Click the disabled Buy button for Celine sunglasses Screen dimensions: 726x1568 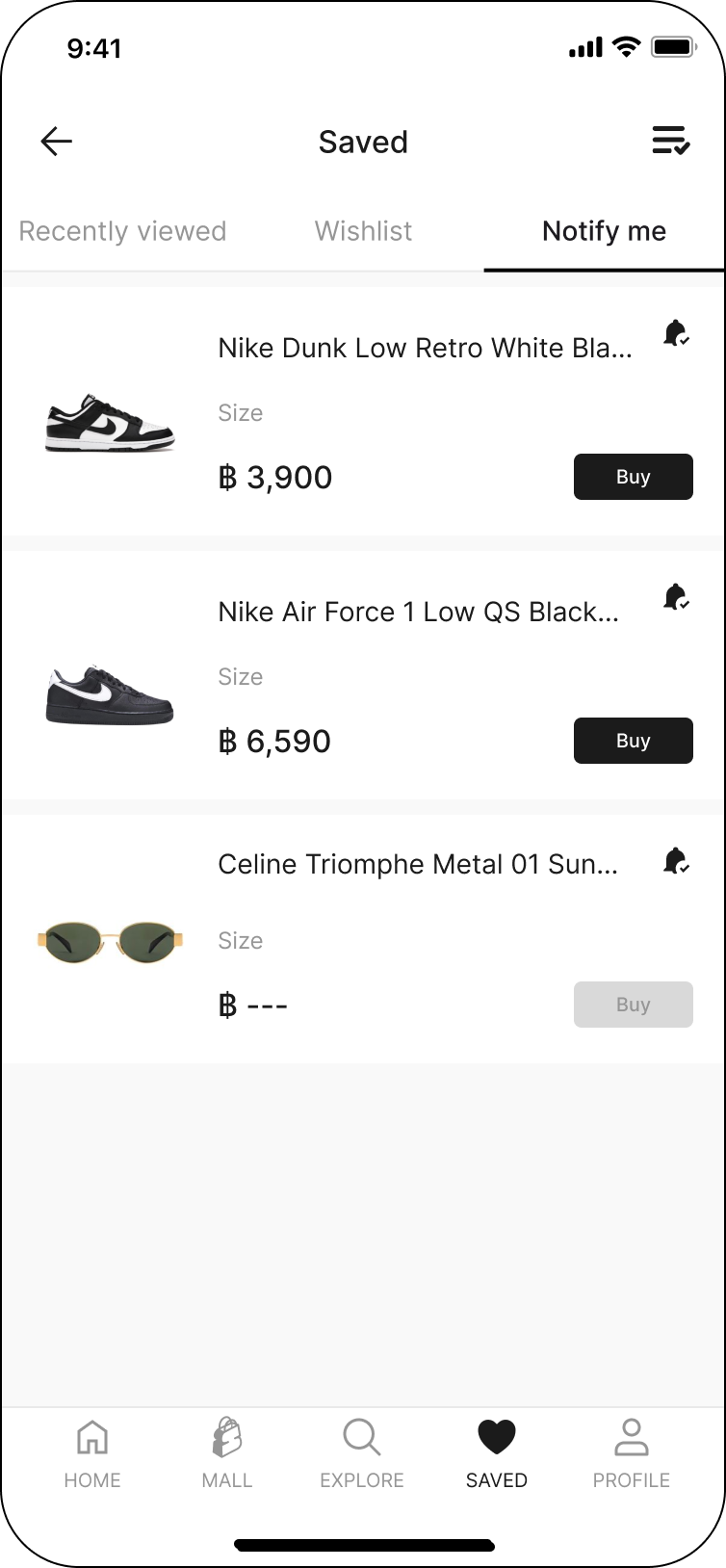coord(633,1005)
